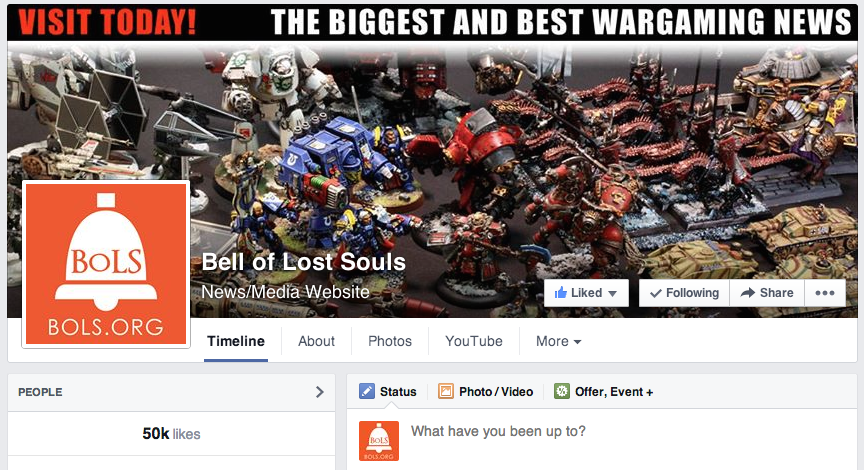Click the Bell of Lost Souls page name
The image size is (864, 470).
click(x=304, y=262)
